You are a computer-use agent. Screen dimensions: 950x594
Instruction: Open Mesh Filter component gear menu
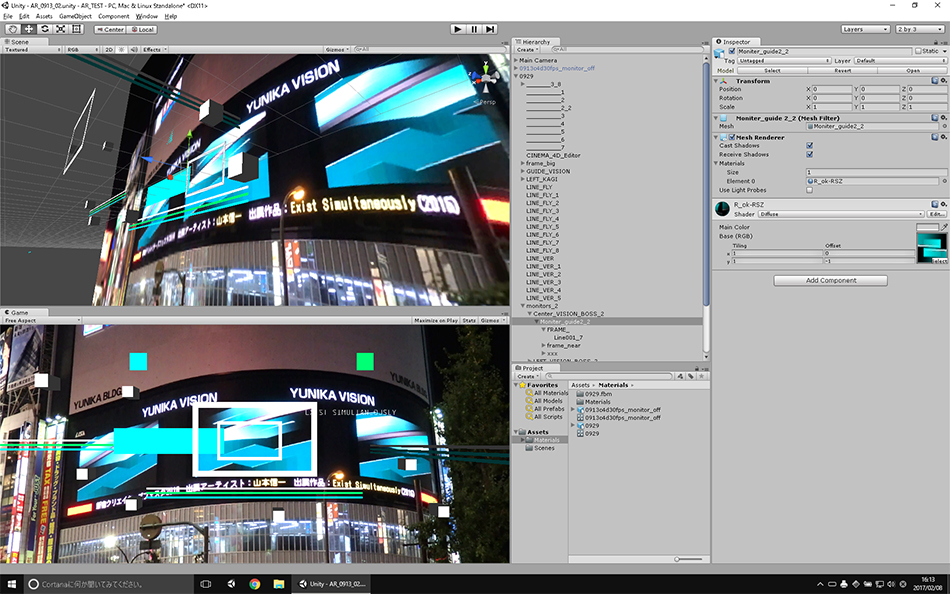click(x=943, y=118)
